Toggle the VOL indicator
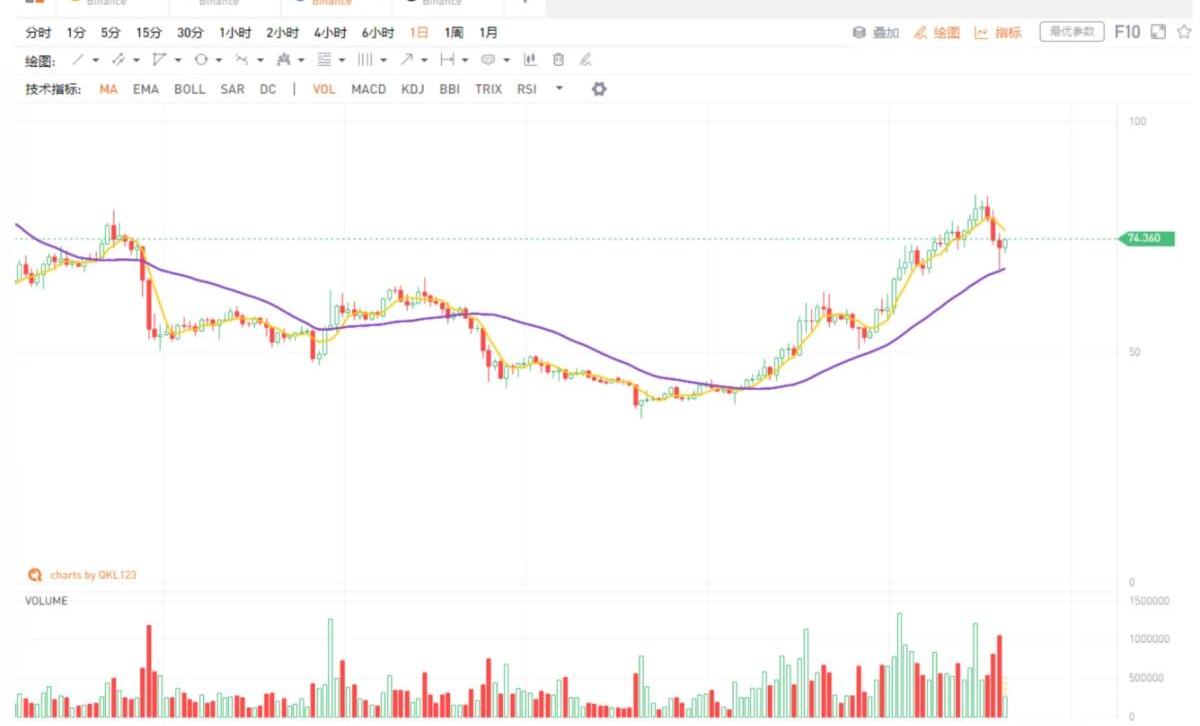This screenshot has height=726, width=1200. [324, 89]
